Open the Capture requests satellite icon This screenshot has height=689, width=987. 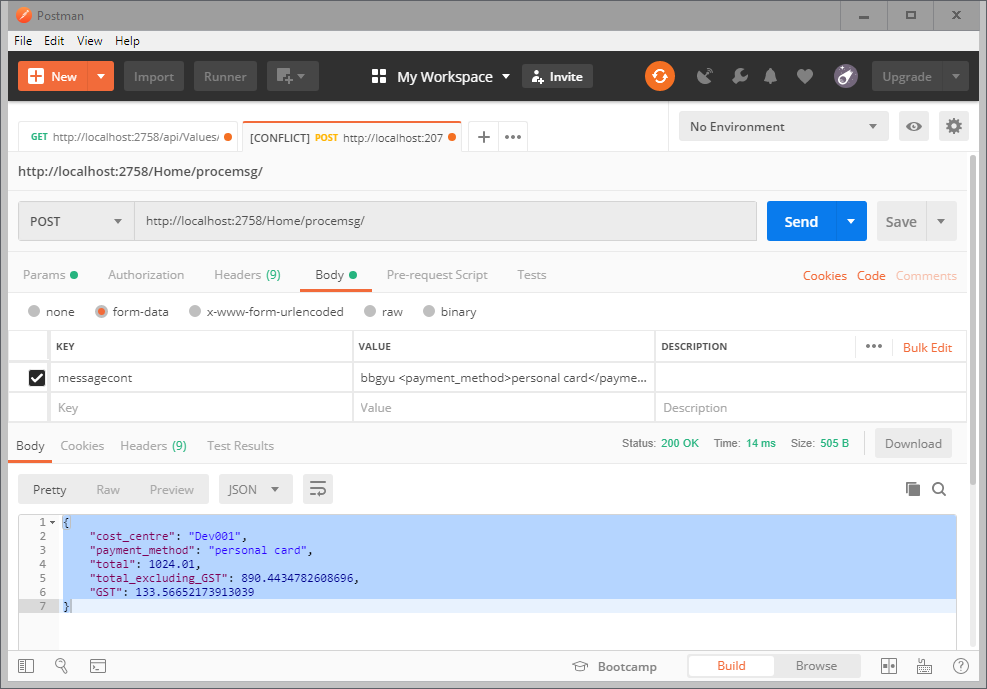tap(704, 76)
